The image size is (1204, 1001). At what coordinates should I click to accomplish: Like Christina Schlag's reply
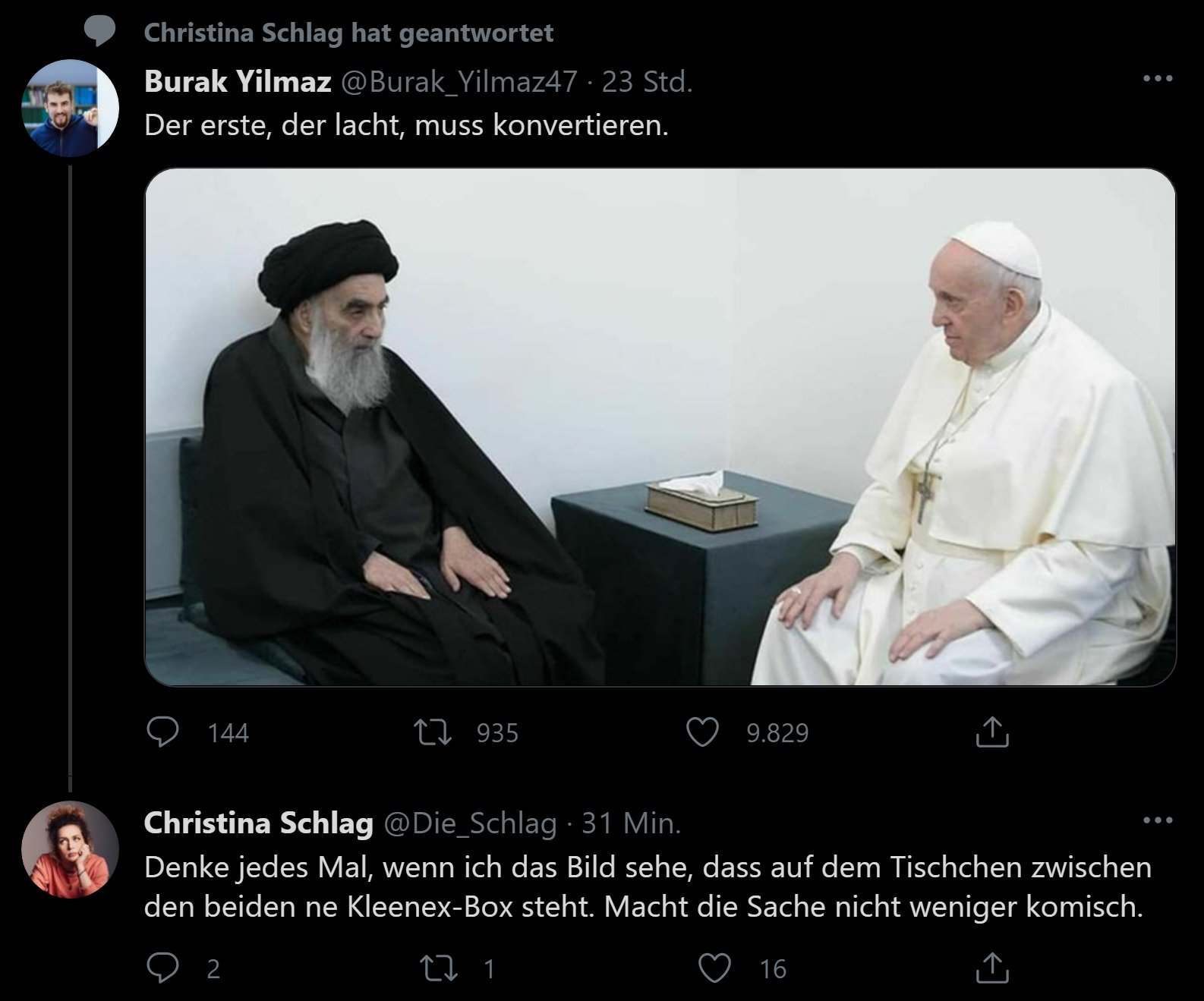tap(714, 968)
